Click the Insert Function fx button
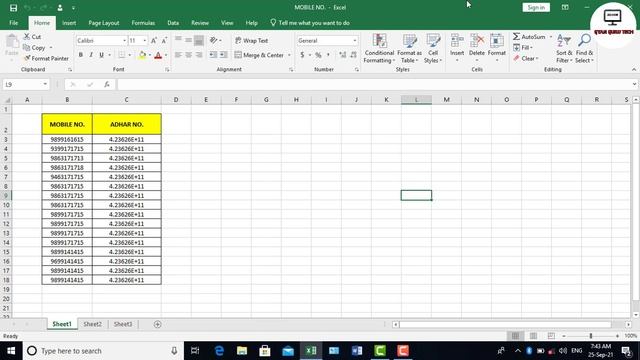This screenshot has width=640, height=360. [x=107, y=84]
